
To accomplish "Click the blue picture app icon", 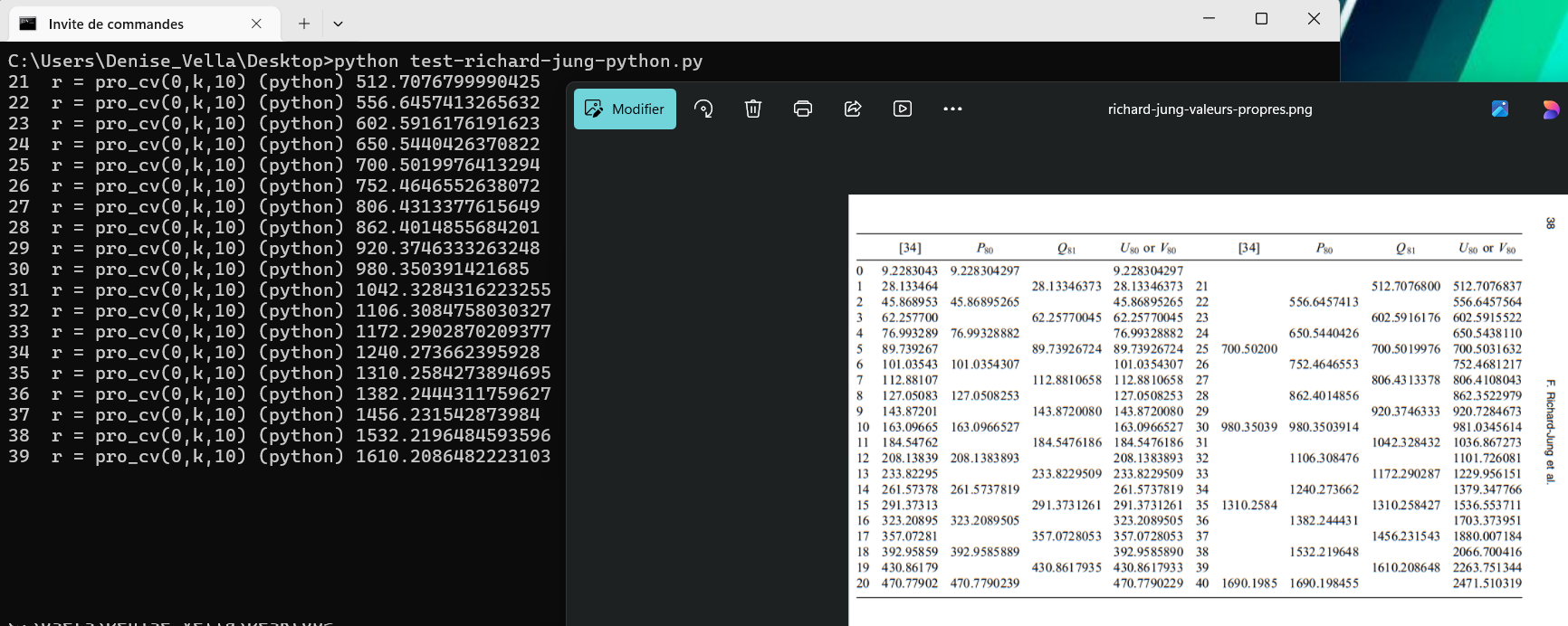I will [1500, 109].
